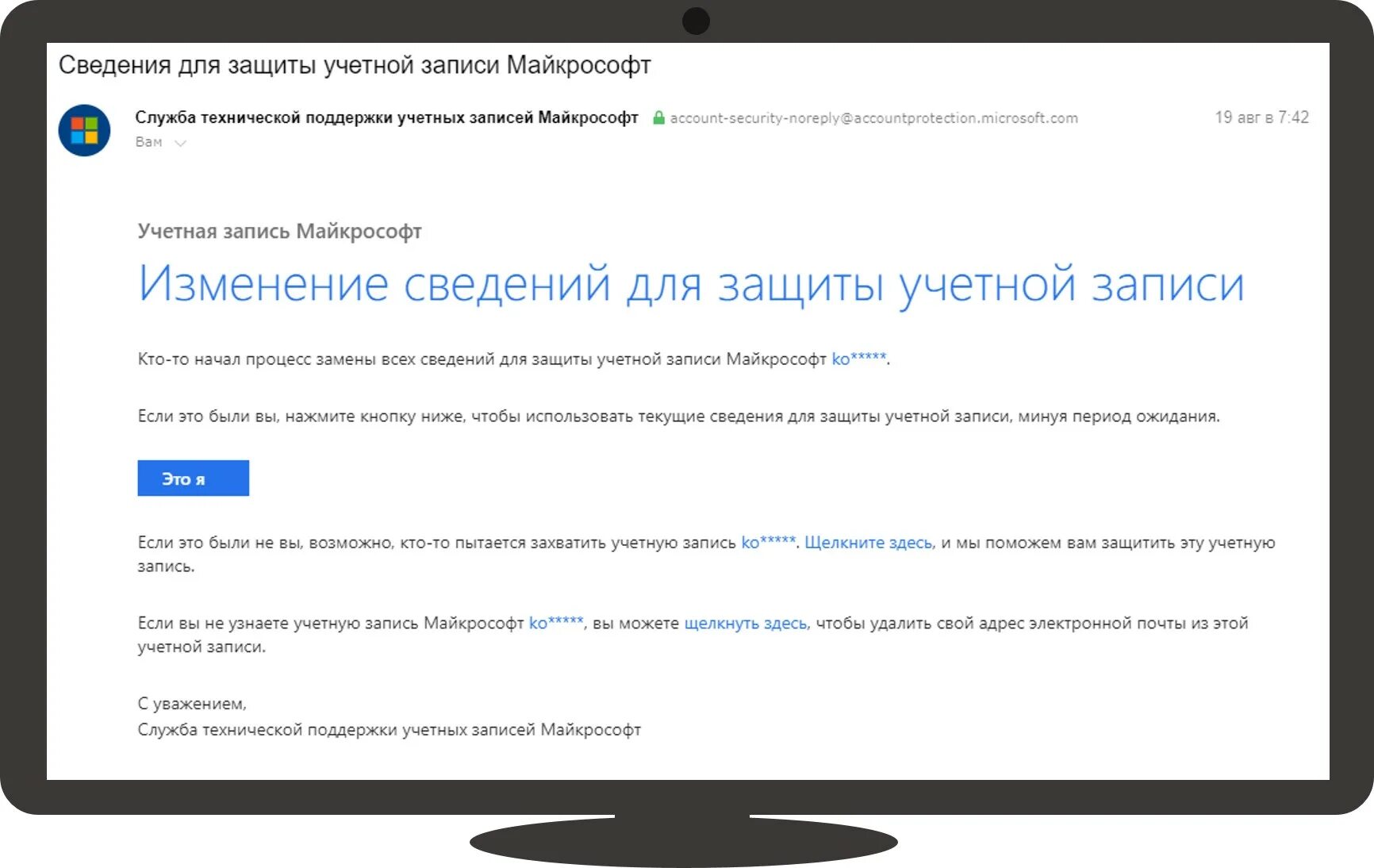The height and width of the screenshot is (868, 1374).
Task: Click the green lock security icon
Action: [658, 117]
